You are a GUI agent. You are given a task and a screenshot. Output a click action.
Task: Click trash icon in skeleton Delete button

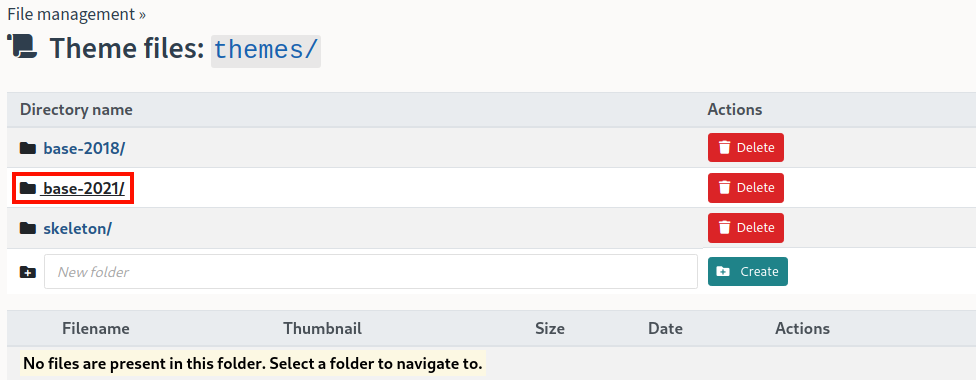pos(725,228)
